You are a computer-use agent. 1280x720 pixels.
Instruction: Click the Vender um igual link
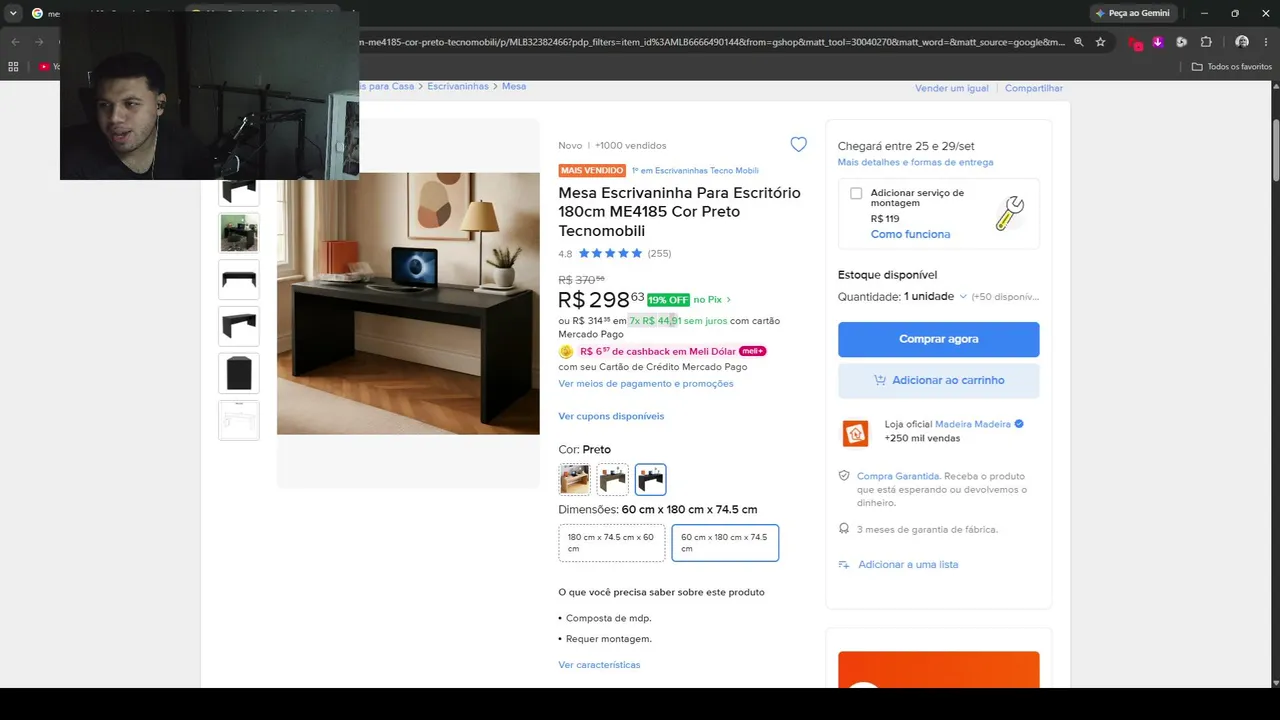click(x=951, y=88)
